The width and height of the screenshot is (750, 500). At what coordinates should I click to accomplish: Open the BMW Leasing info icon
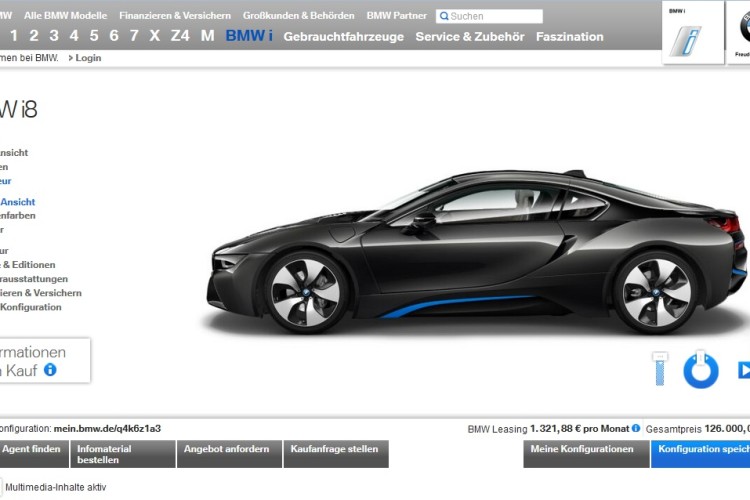pos(636,428)
